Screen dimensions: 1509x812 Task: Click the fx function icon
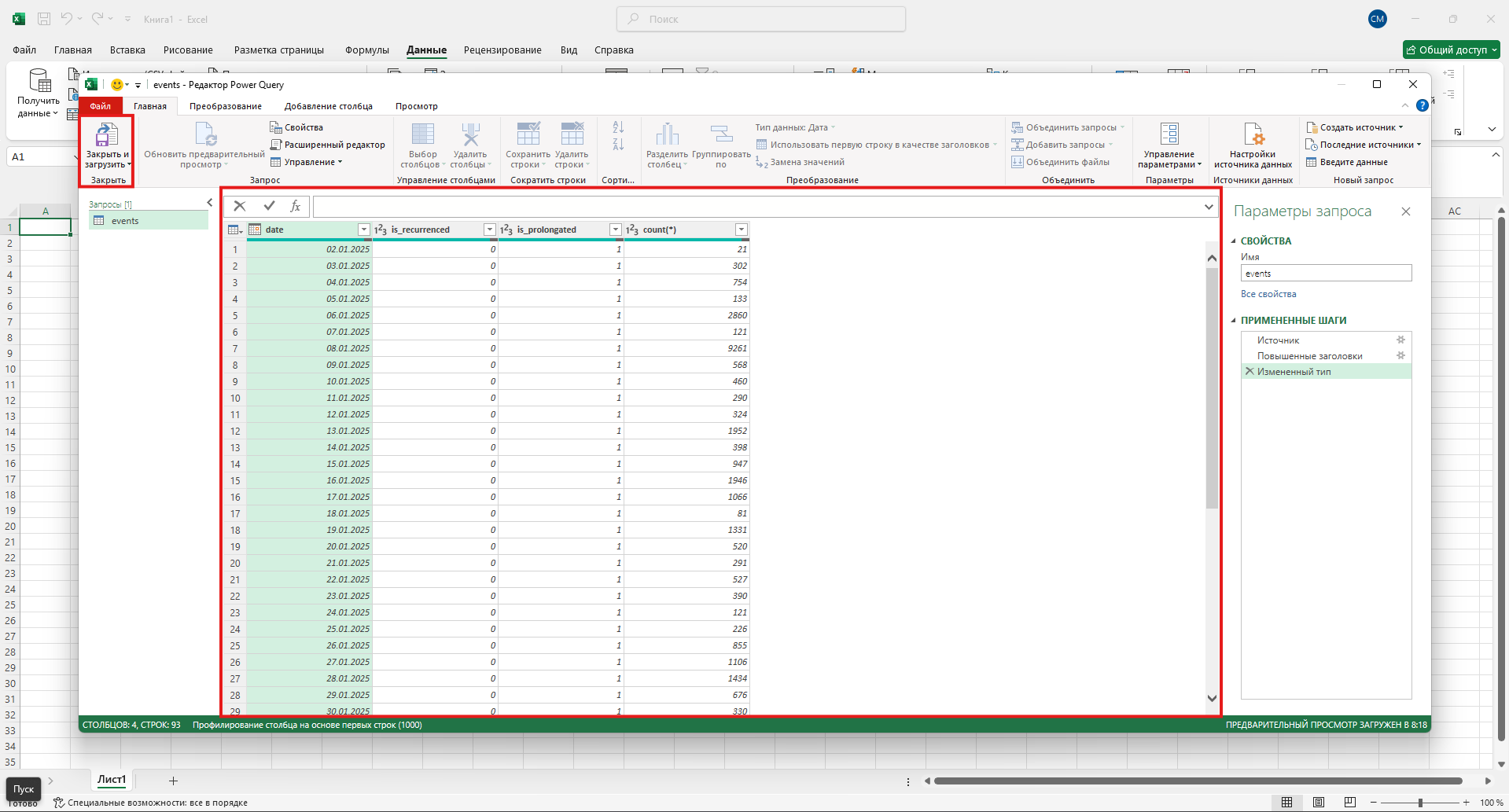tap(296, 206)
